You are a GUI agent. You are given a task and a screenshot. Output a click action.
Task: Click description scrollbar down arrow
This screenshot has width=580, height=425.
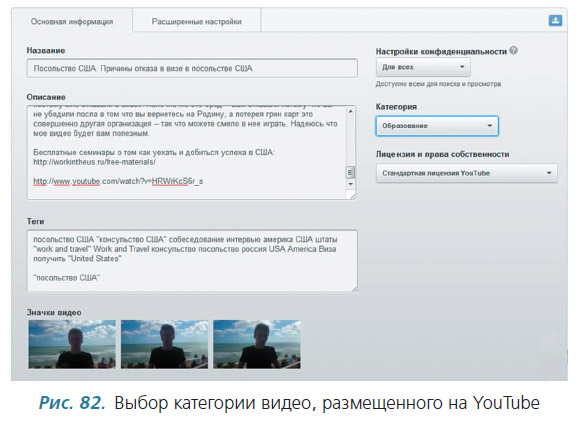click(350, 184)
